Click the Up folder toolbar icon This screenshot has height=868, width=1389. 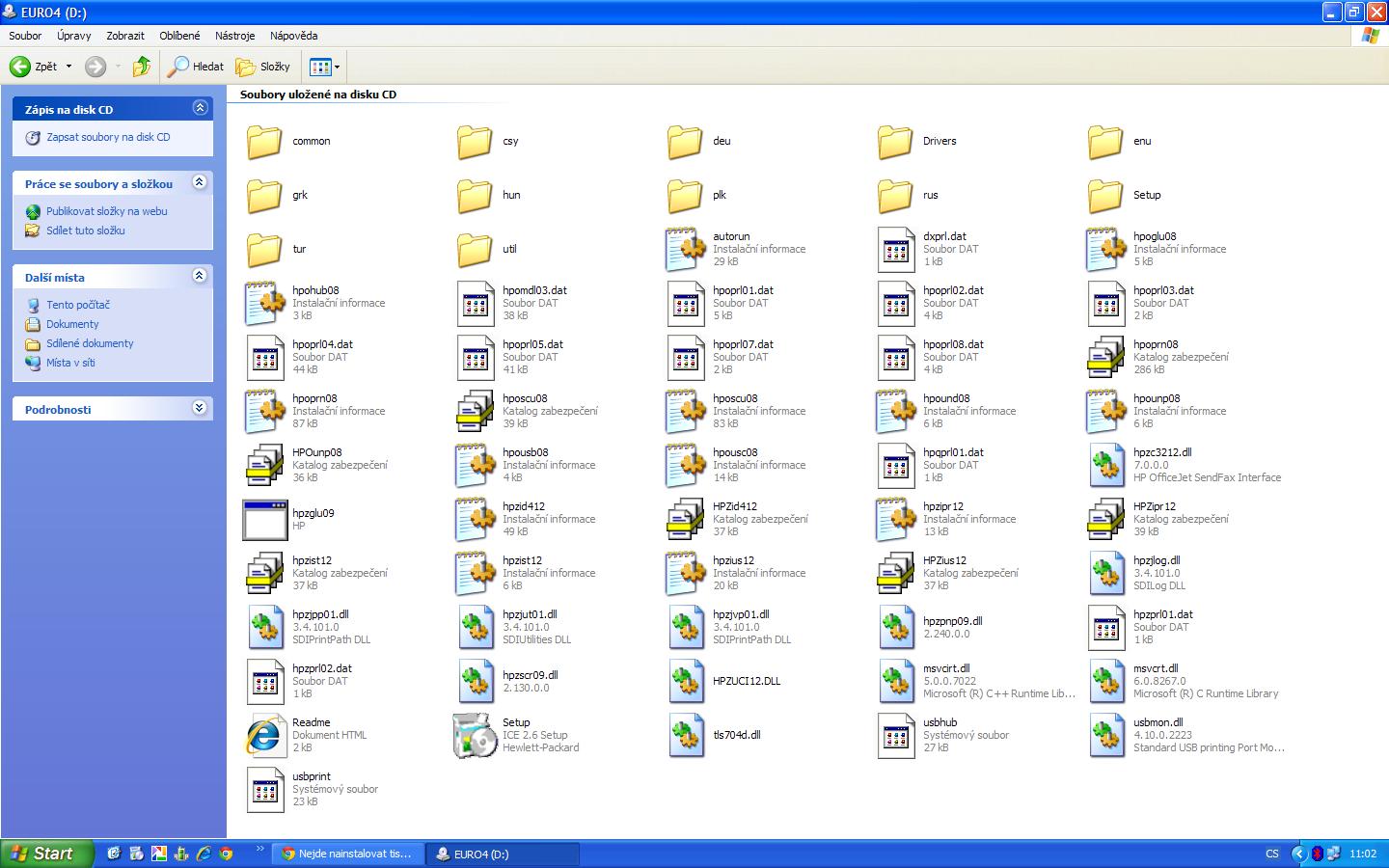[x=142, y=67]
